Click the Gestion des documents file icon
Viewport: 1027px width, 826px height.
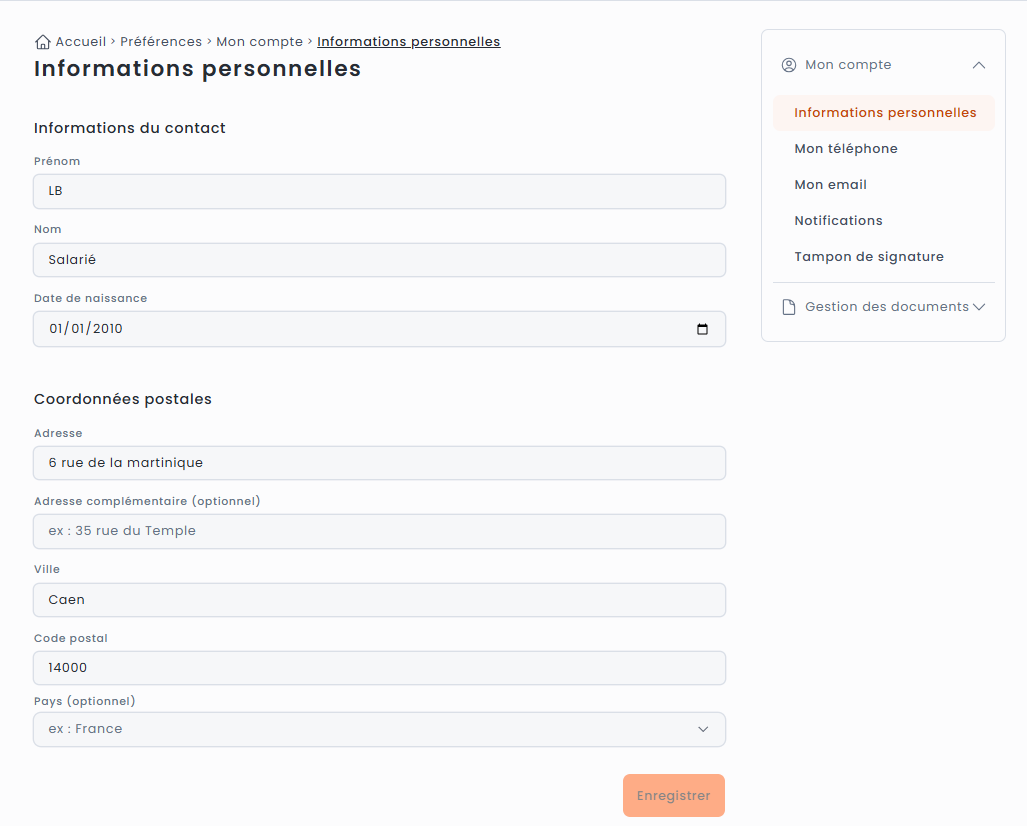pos(789,307)
